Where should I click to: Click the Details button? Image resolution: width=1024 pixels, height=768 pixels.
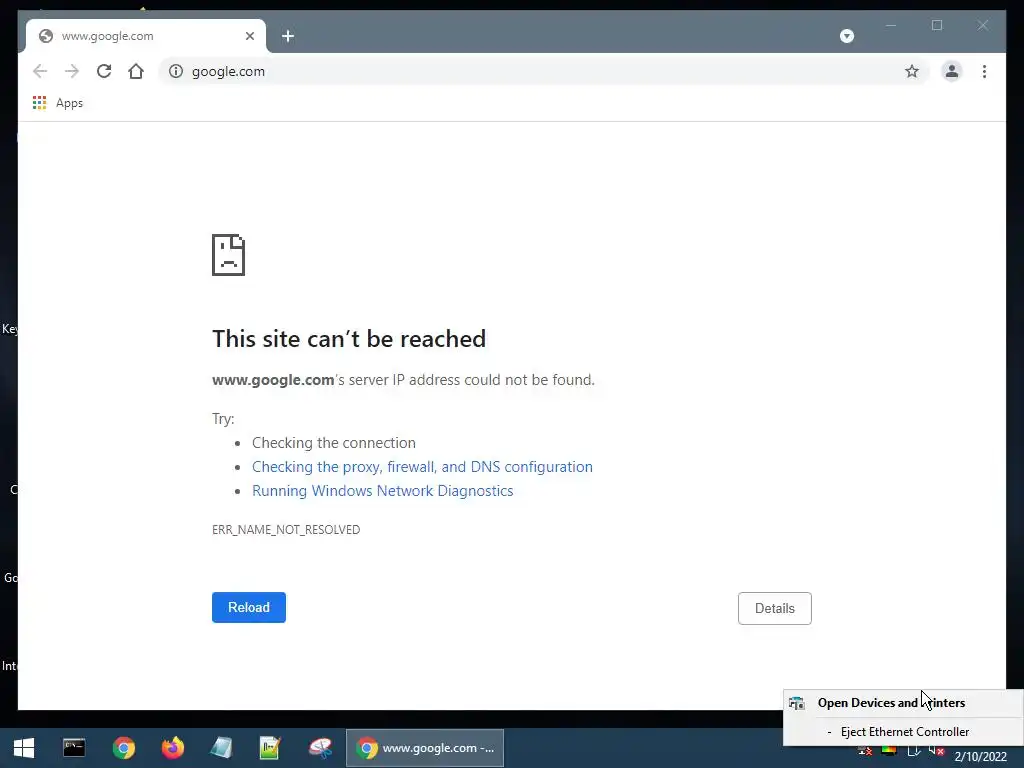(x=775, y=609)
